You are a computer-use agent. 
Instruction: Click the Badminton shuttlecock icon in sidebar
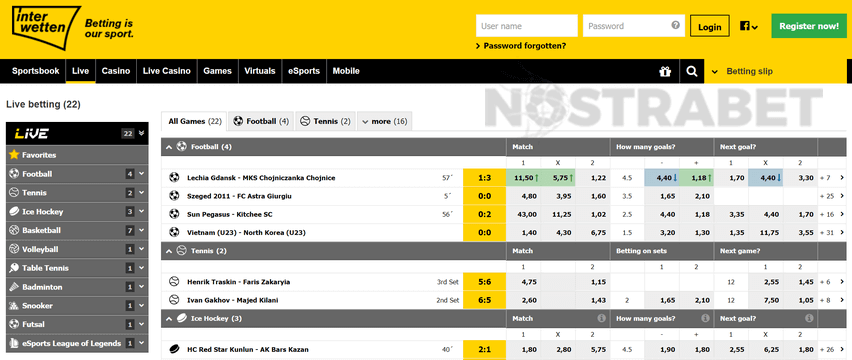tap(14, 287)
